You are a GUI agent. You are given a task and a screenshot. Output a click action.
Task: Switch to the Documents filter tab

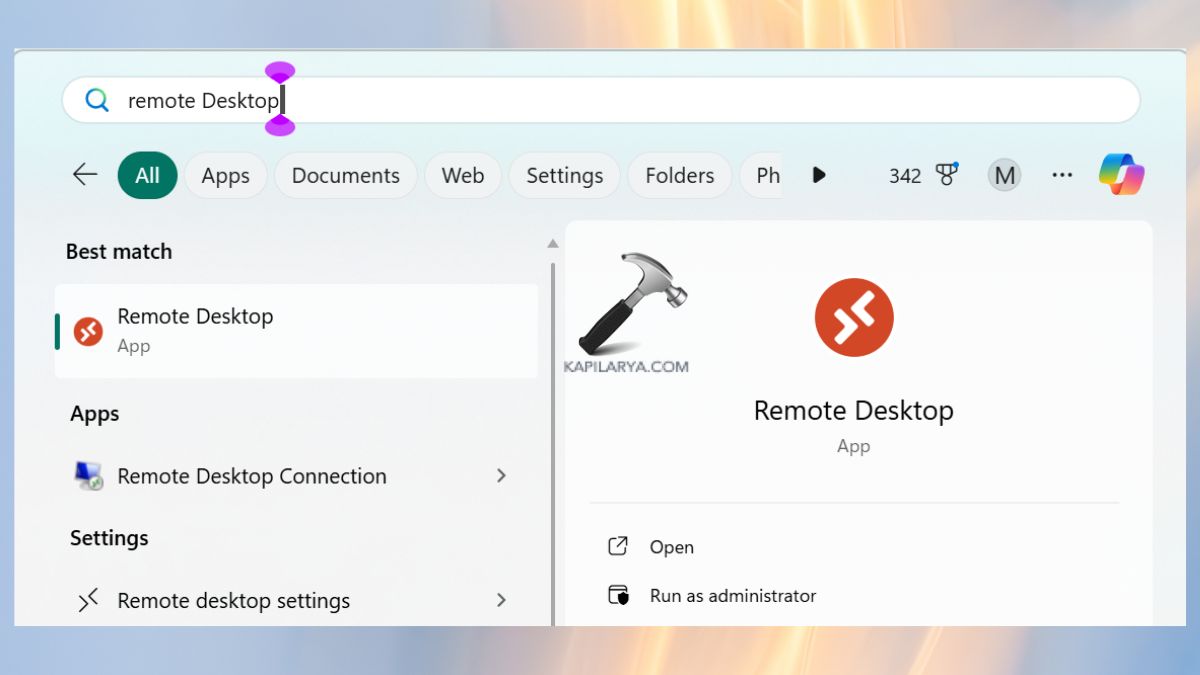coord(345,175)
